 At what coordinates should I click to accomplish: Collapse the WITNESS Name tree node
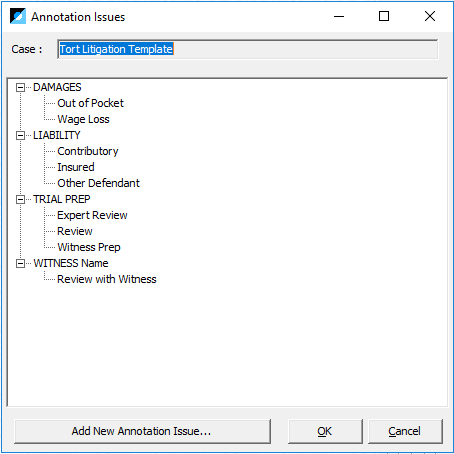pyautogui.click(x=21, y=263)
